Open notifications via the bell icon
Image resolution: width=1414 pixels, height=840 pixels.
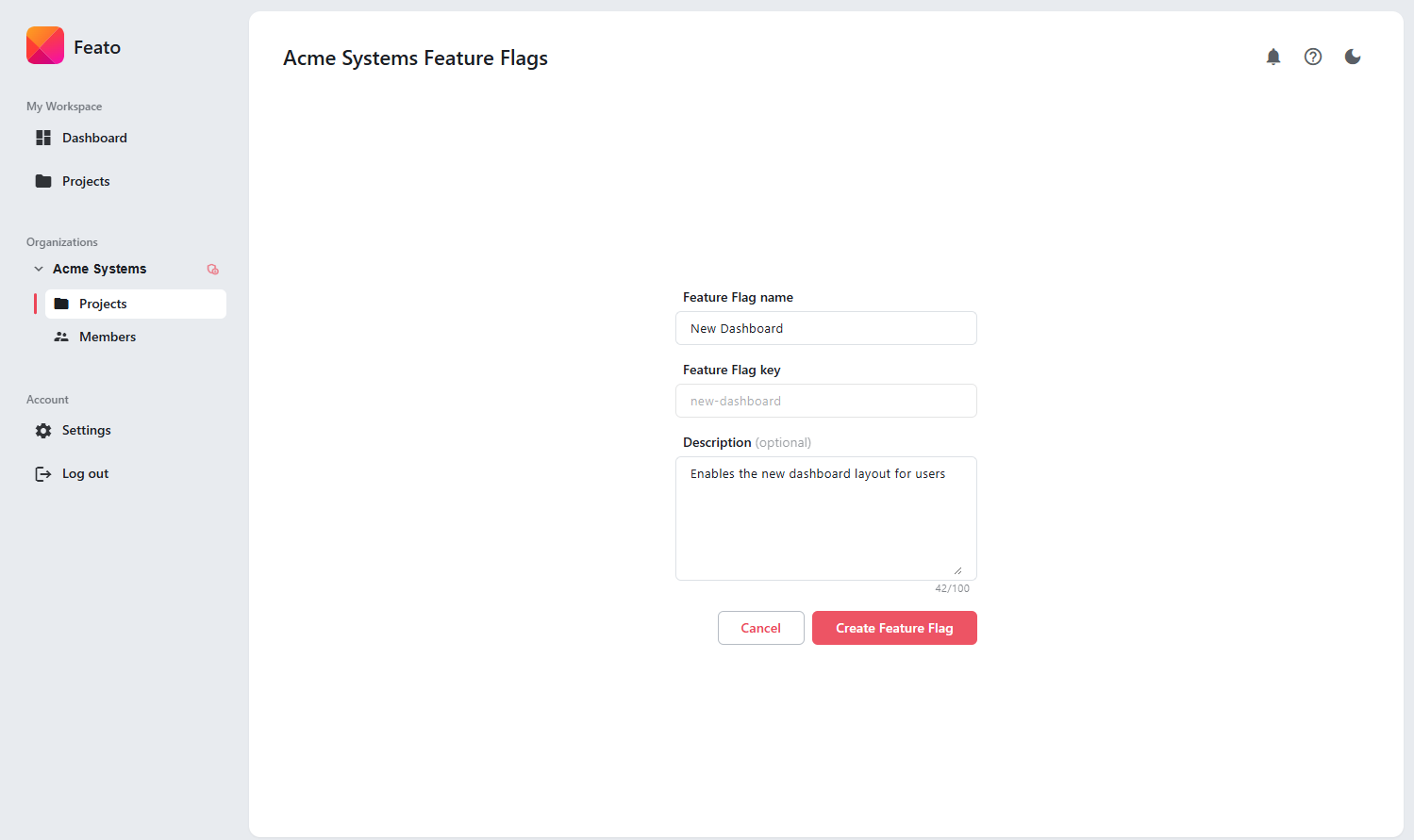(1273, 57)
